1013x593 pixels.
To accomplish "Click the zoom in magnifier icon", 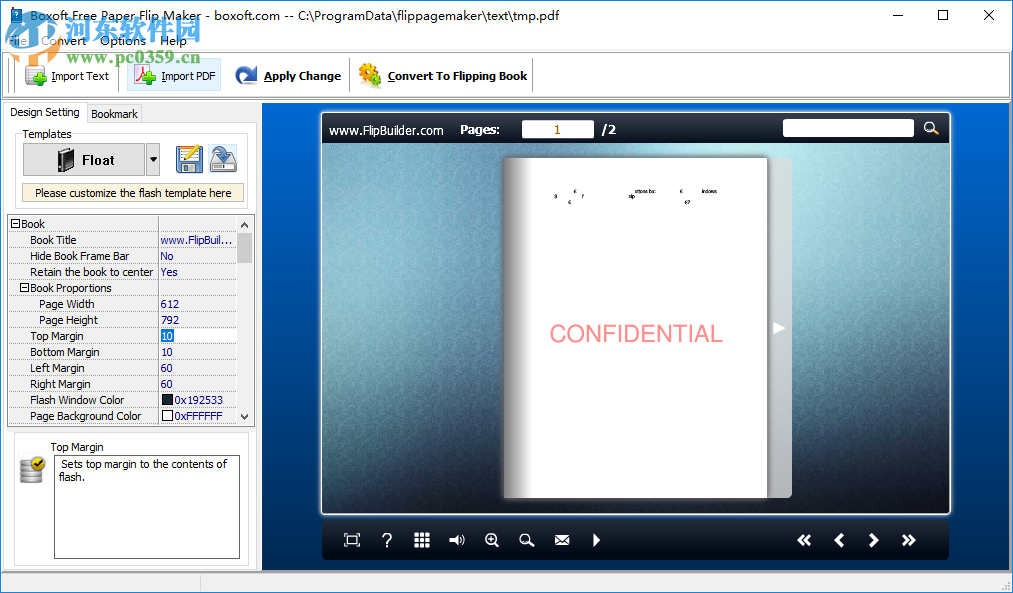I will pos(492,540).
